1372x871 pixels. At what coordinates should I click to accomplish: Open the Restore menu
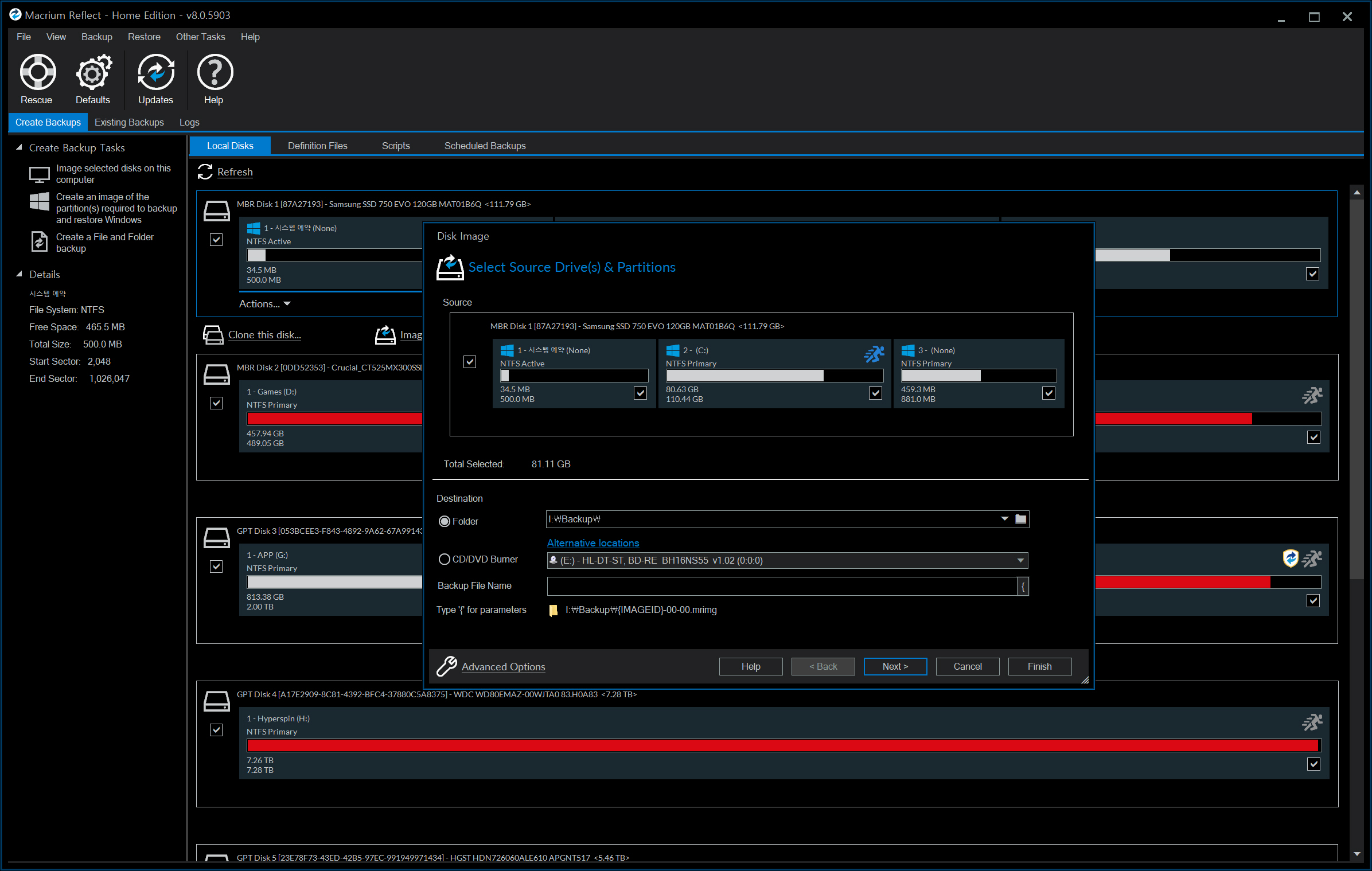click(144, 37)
